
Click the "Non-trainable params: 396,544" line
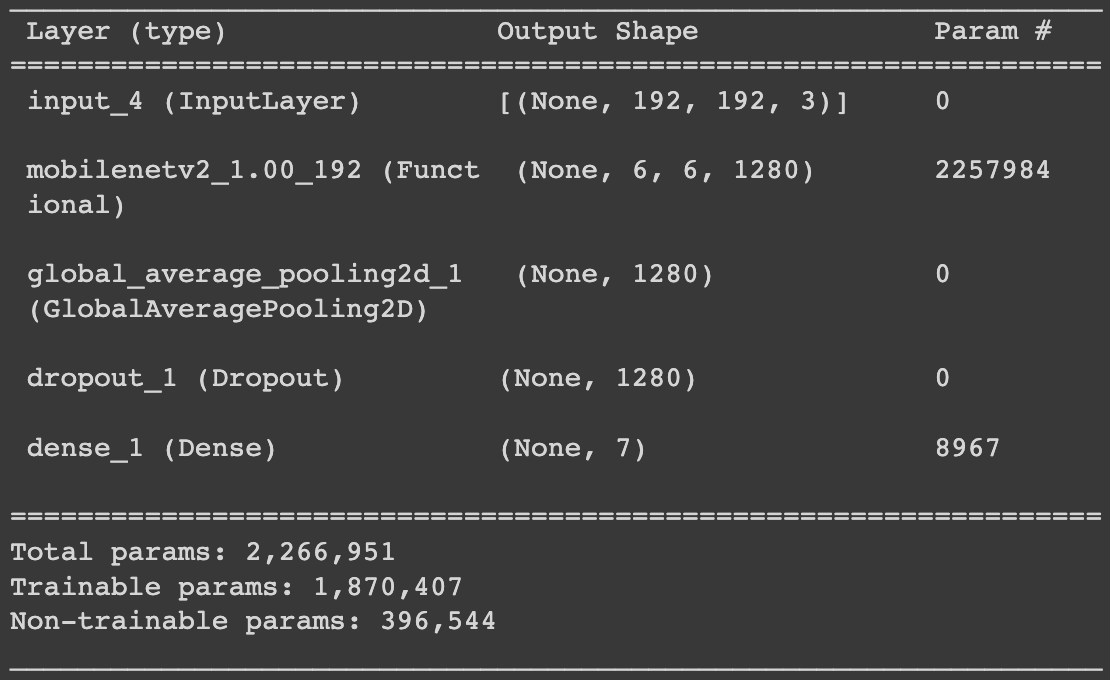tap(253, 621)
